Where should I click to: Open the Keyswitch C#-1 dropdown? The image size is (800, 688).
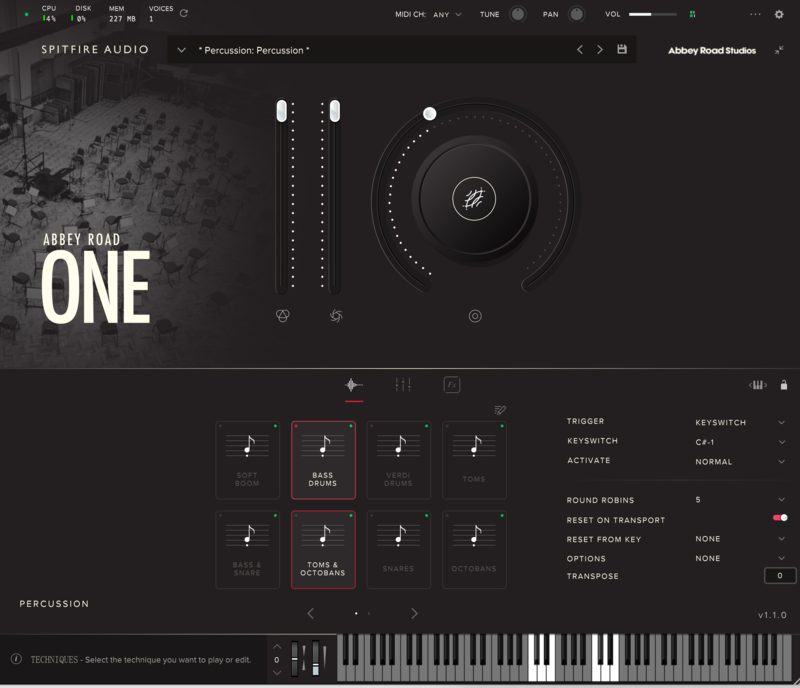tap(740, 442)
